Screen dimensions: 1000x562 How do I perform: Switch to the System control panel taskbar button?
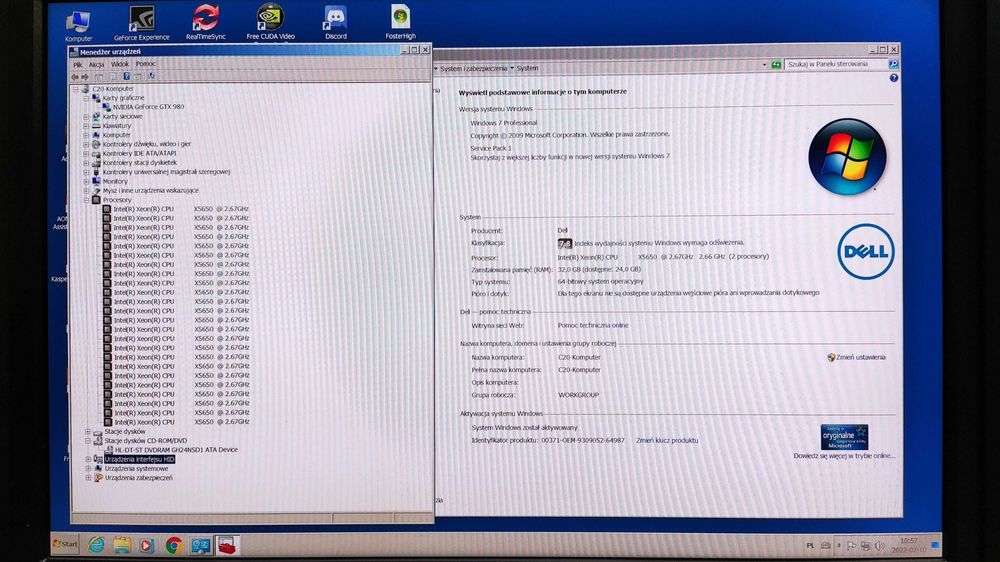pos(200,545)
